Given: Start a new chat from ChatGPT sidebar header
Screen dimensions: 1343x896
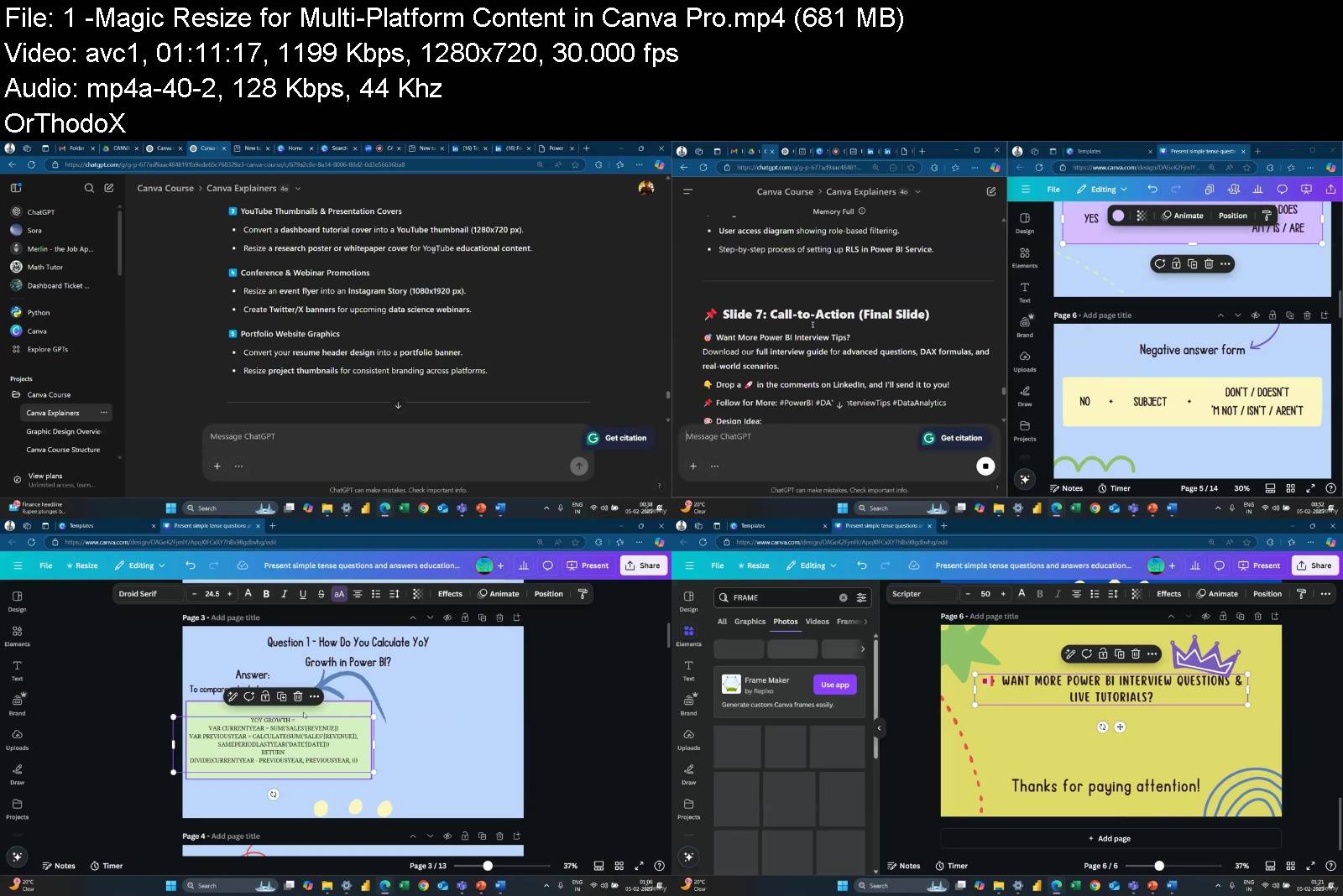Looking at the screenshot, I should click(x=109, y=188).
